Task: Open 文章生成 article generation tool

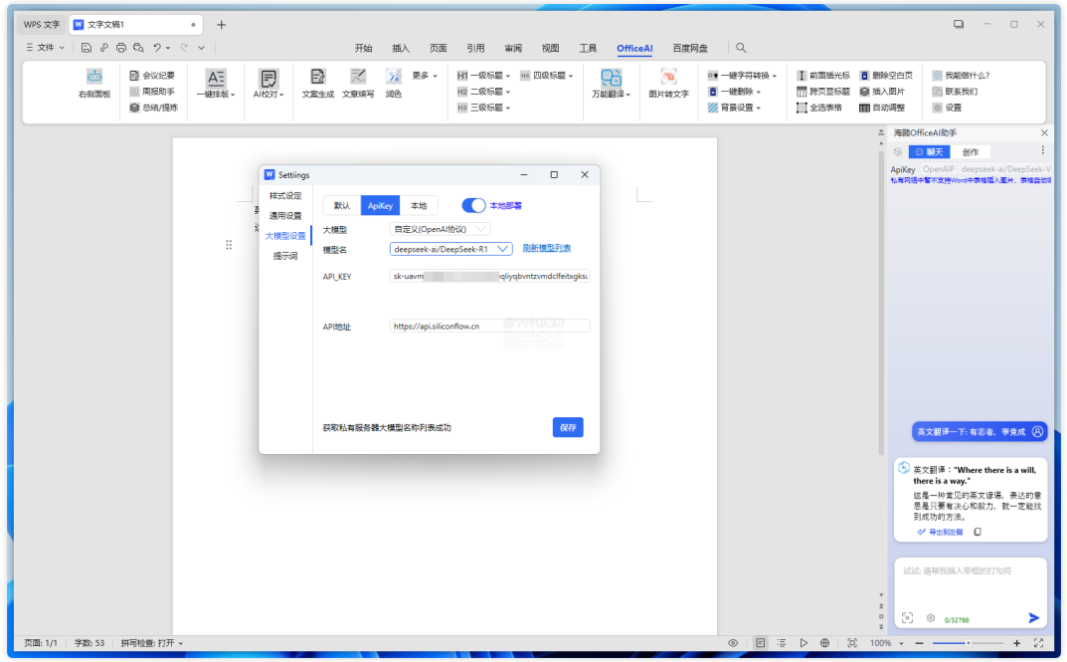Action: [x=318, y=77]
